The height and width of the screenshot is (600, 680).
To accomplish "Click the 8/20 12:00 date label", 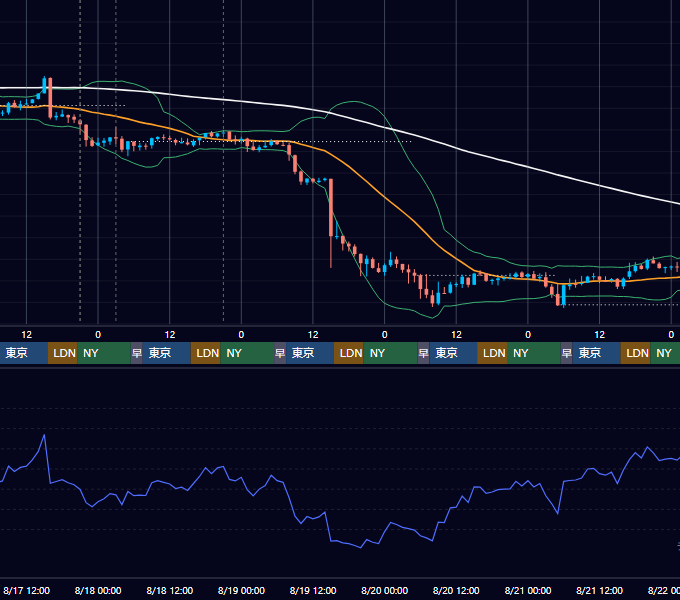I will tap(456, 590).
